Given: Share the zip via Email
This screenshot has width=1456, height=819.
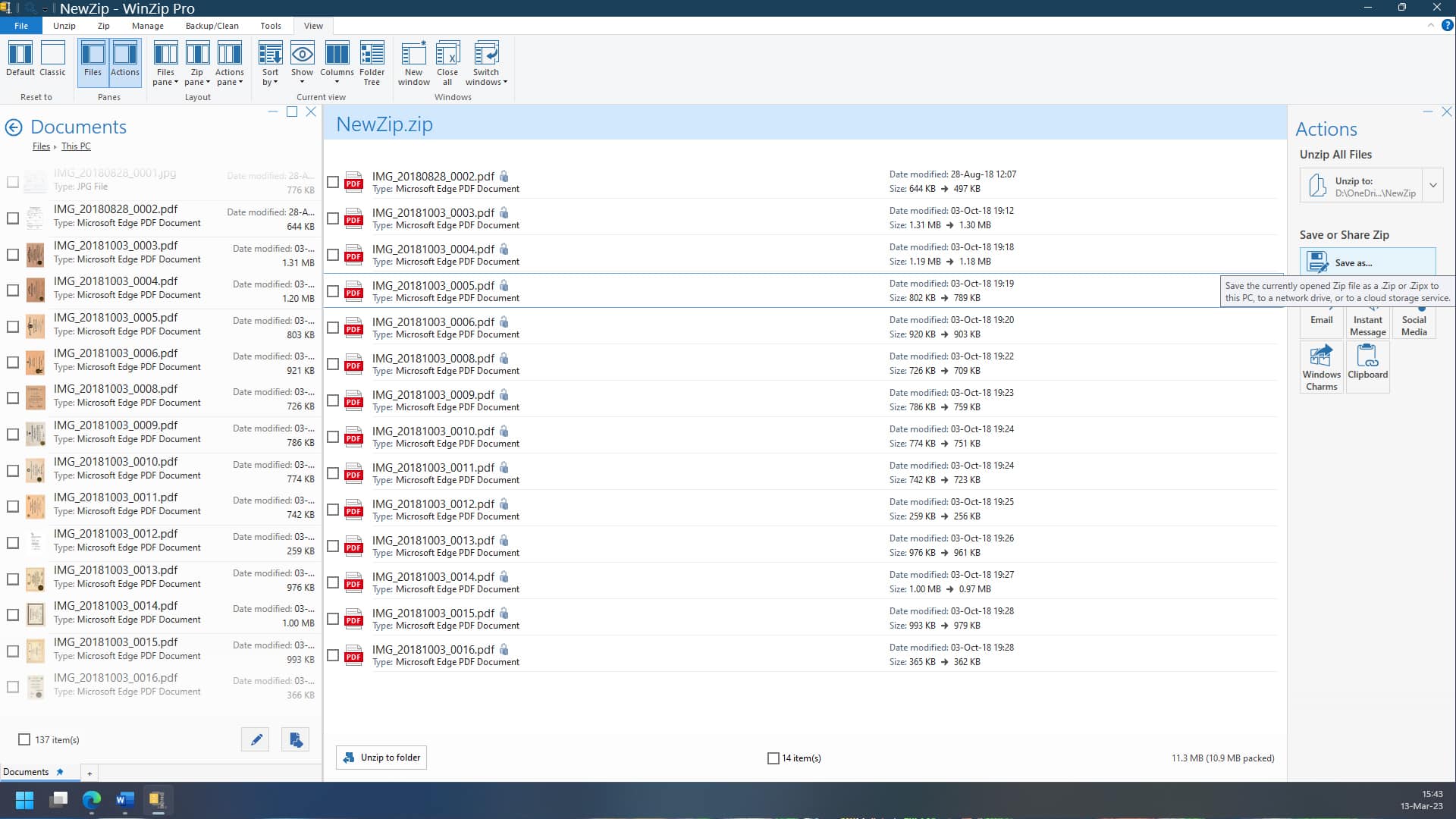Looking at the screenshot, I should coord(1321,320).
